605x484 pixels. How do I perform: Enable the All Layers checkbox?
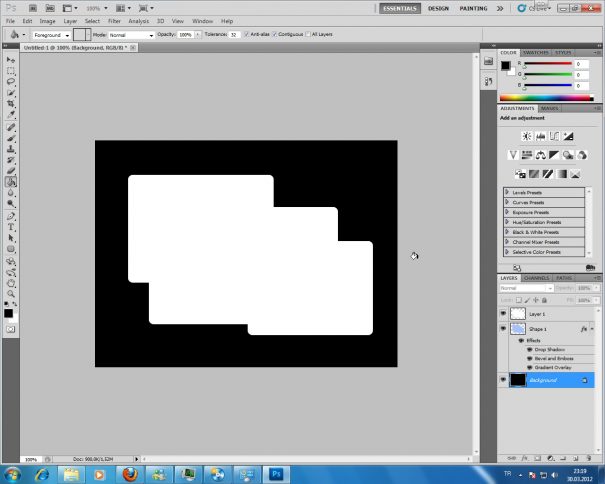(308, 34)
